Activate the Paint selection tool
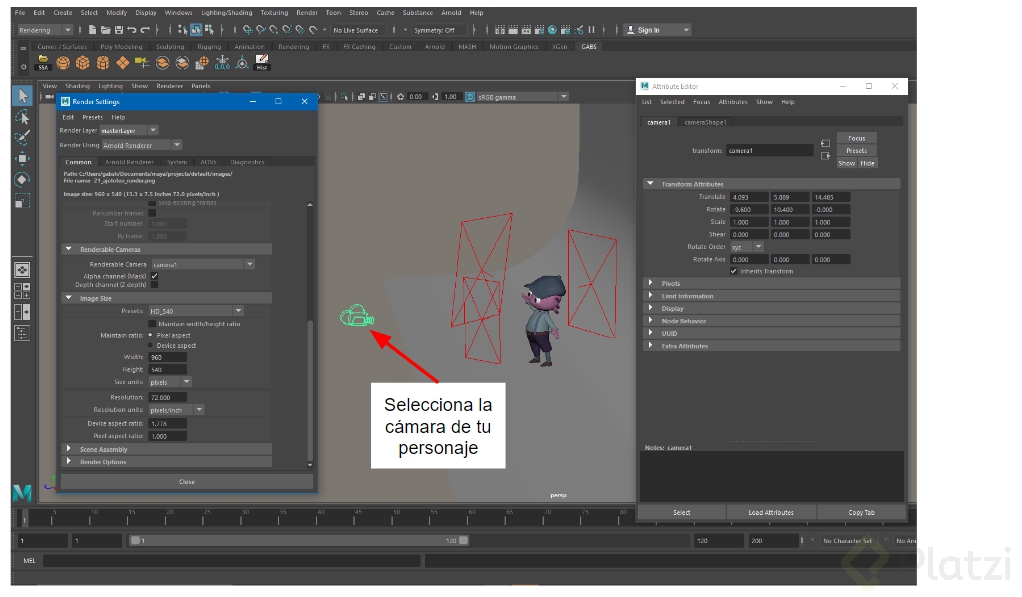 point(22,138)
